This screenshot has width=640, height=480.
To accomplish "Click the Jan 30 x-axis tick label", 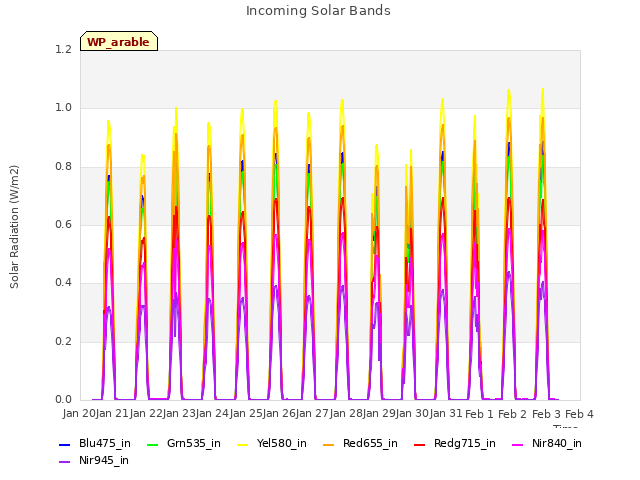I will (x=413, y=414).
